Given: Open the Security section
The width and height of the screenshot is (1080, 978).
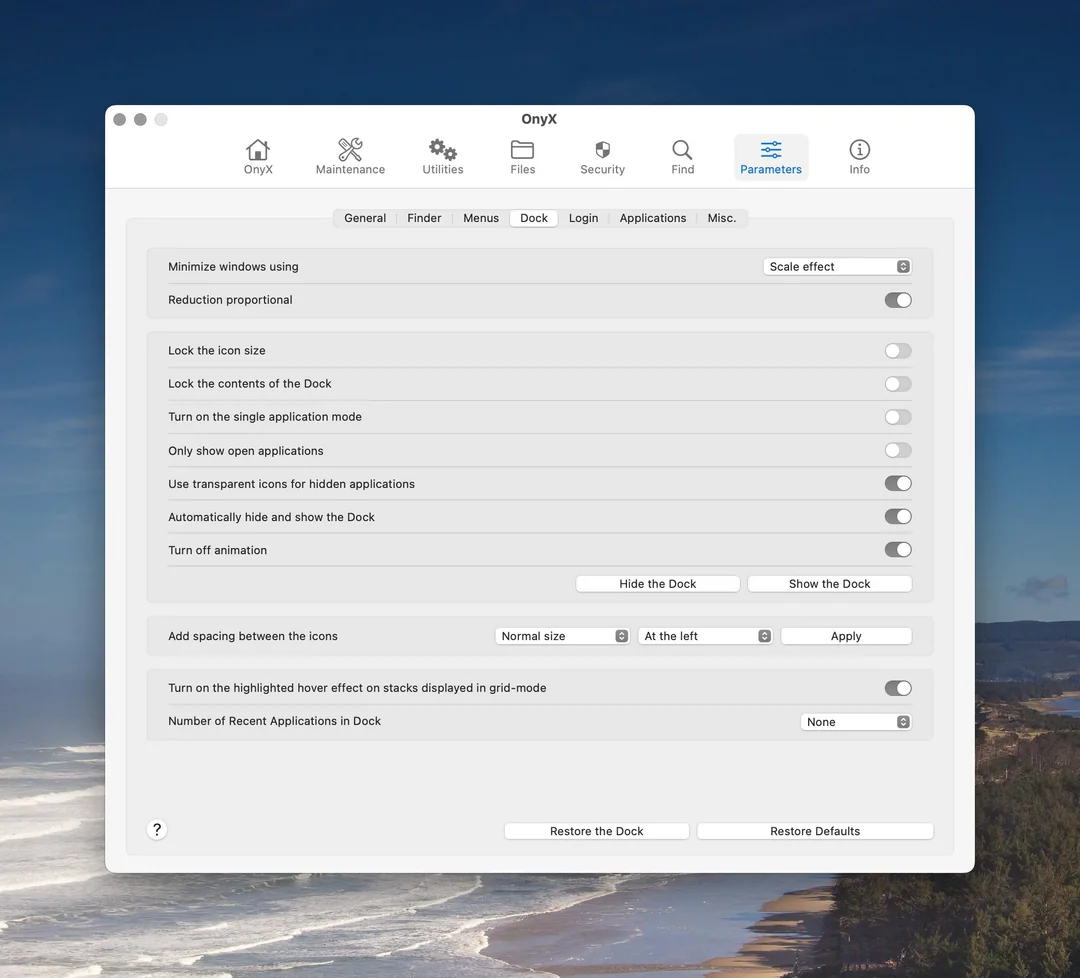Looking at the screenshot, I should pos(601,155).
